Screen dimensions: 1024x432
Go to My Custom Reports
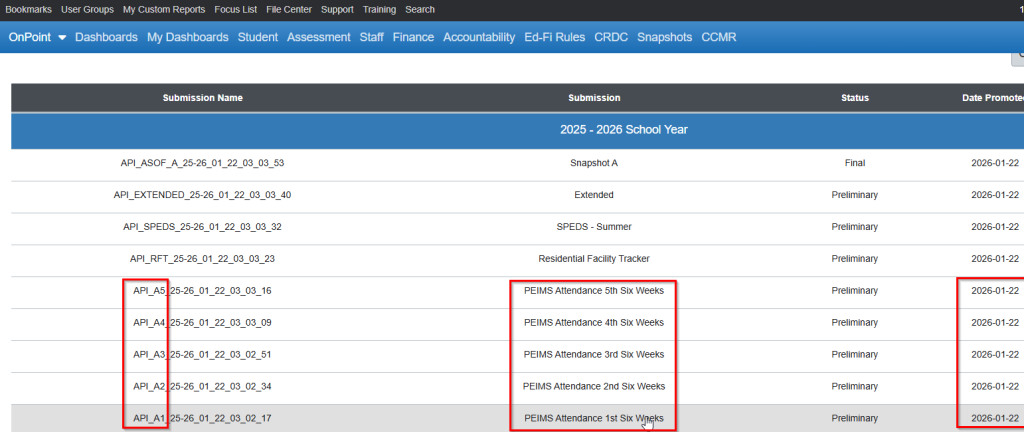(164, 9)
